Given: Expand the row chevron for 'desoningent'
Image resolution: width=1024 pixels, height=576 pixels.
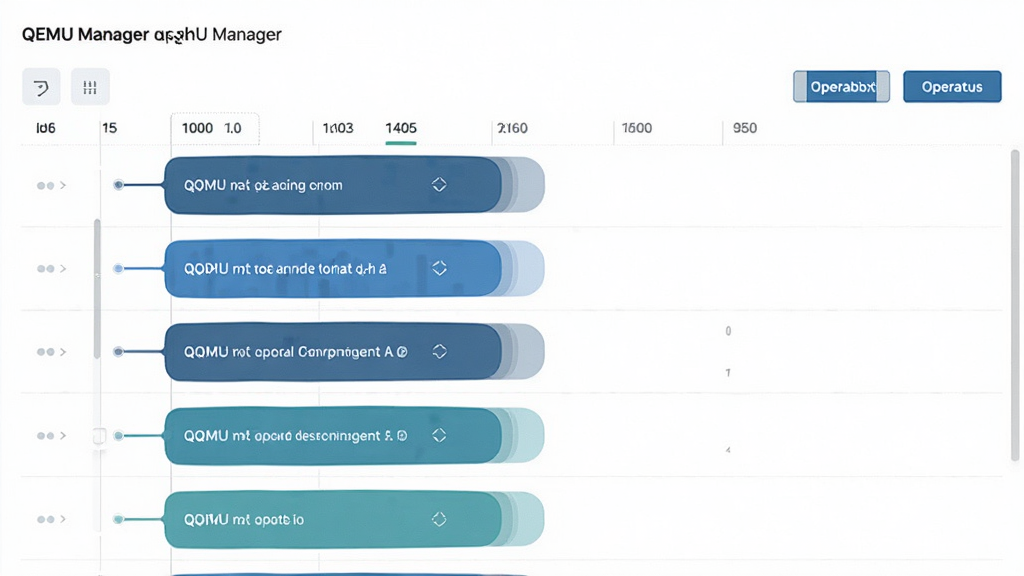Looking at the screenshot, I should point(63,436).
